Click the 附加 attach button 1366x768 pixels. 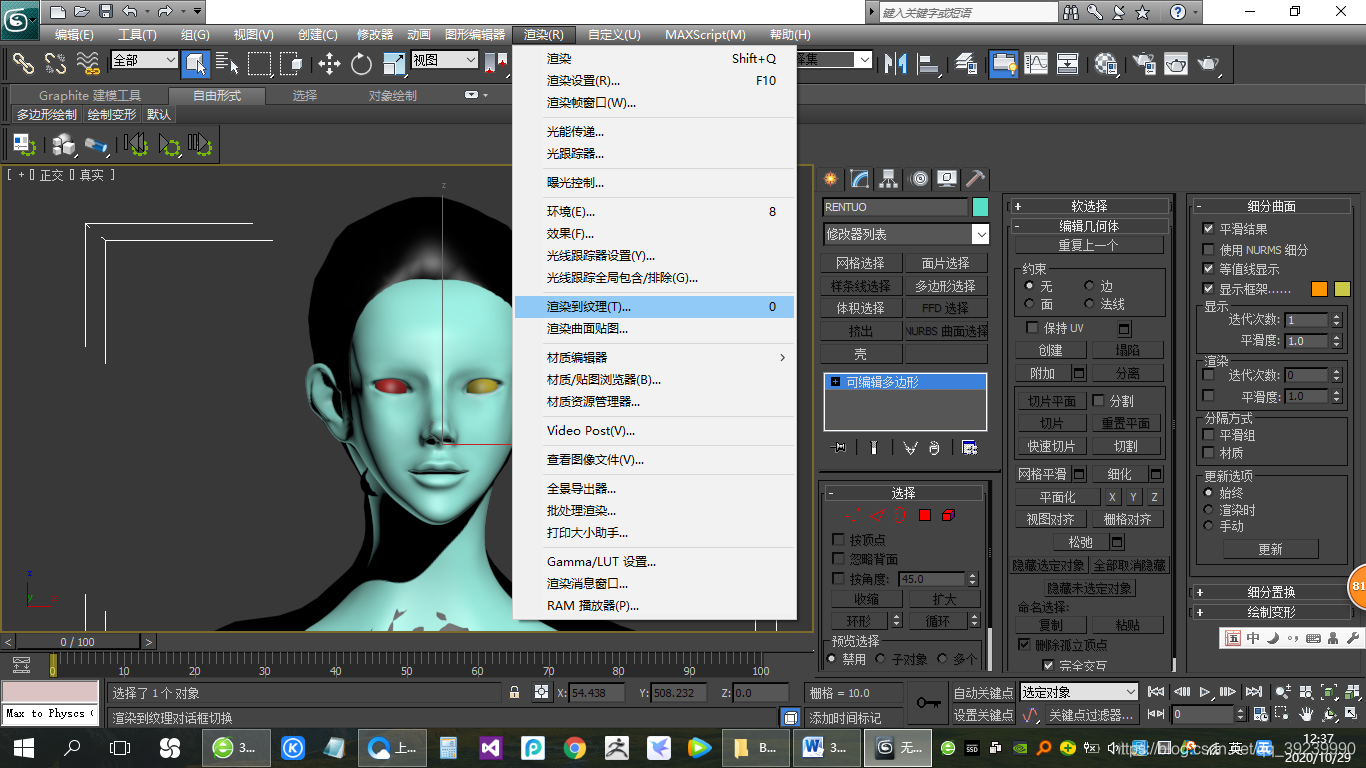1042,373
